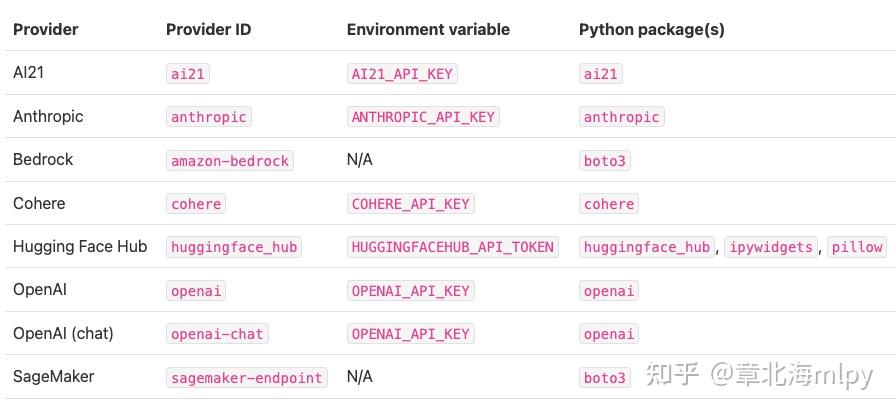Select the amazon-bedrock provider ID
This screenshot has width=896, height=414.
(x=230, y=161)
